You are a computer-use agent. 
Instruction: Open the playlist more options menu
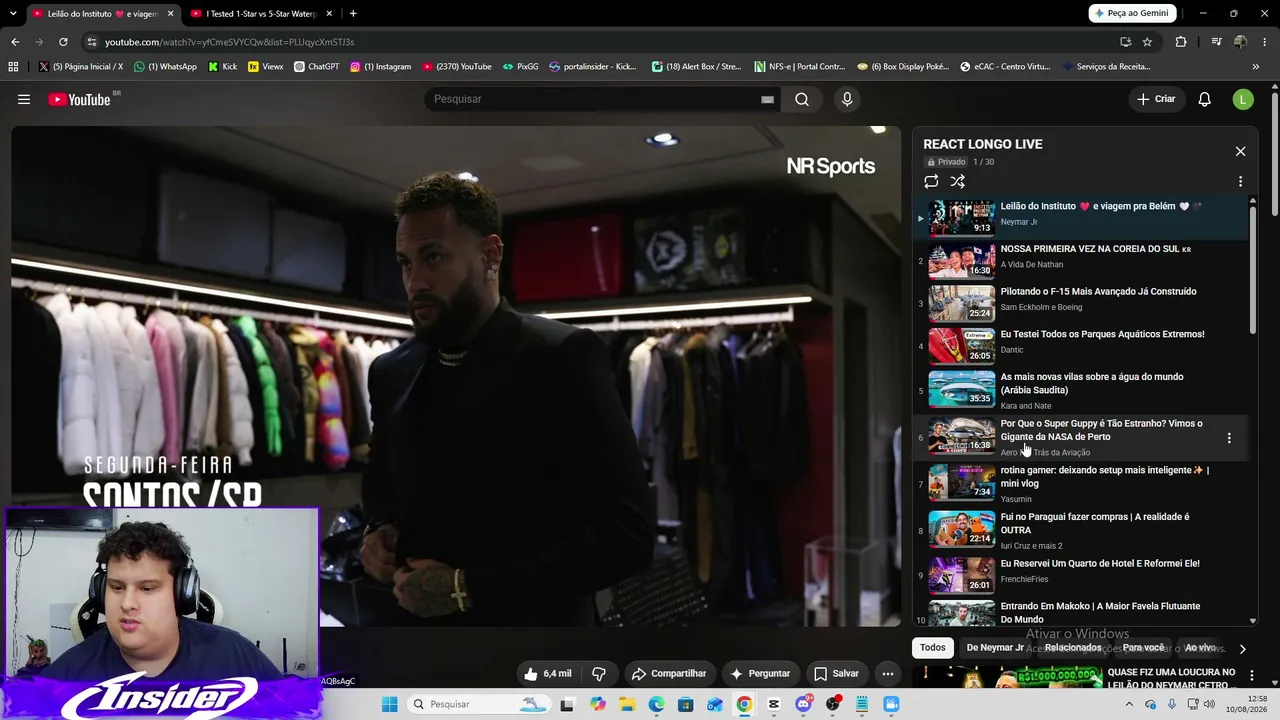1240,181
